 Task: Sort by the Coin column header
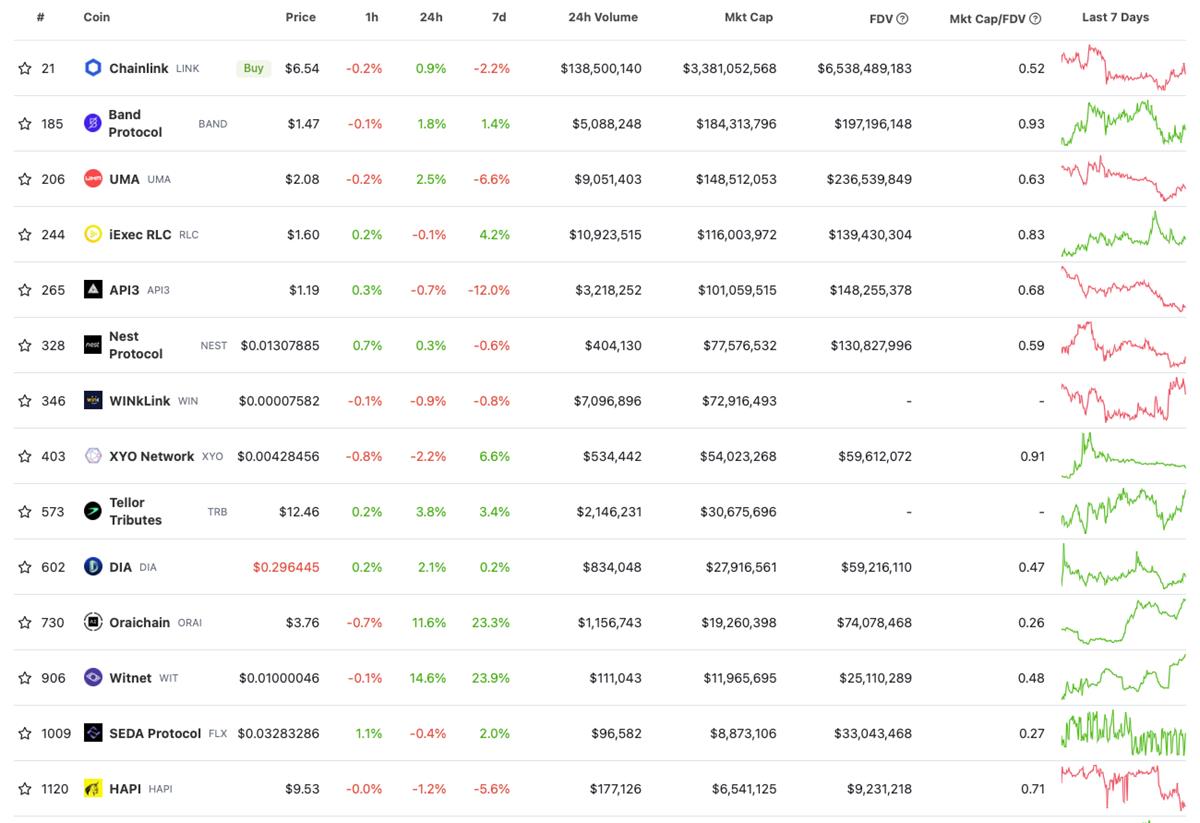[x=97, y=17]
